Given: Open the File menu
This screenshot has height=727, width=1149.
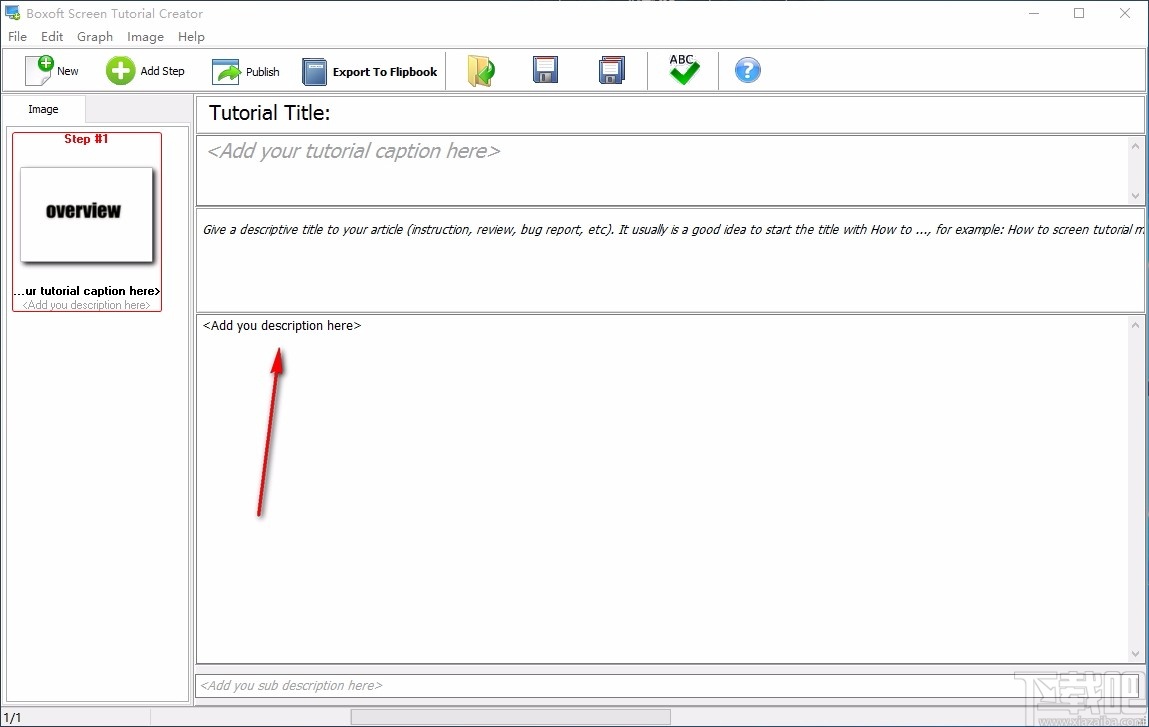Looking at the screenshot, I should click(x=17, y=36).
